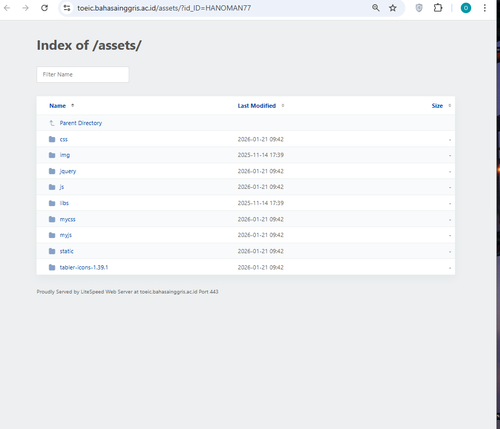Toggle sort arrow next to Size column

[449, 105]
